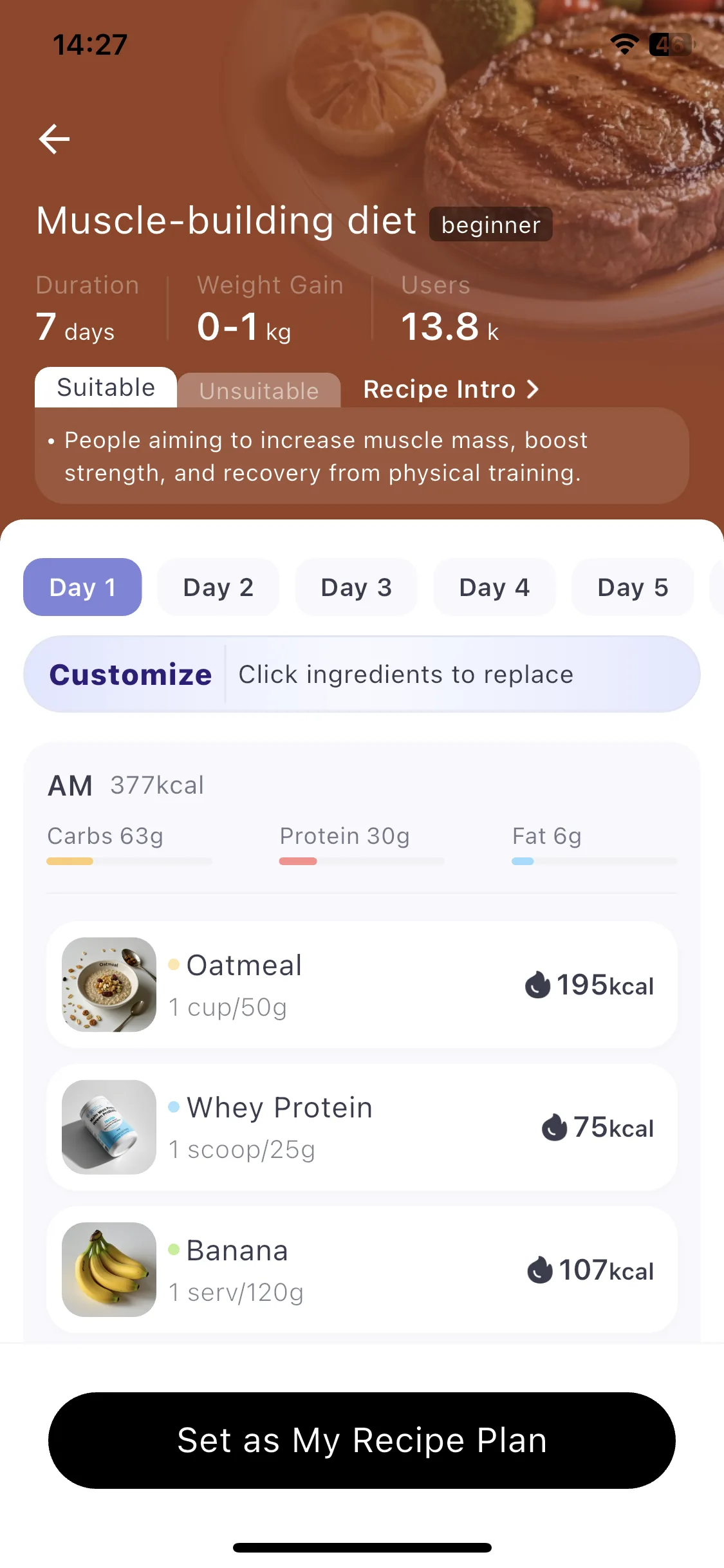Switch to the Unsuitable toggle
This screenshot has height=1568, width=724.
point(259,391)
